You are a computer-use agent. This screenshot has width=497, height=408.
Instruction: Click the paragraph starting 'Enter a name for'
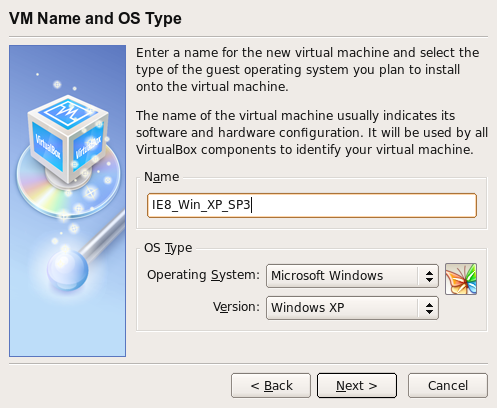point(307,70)
